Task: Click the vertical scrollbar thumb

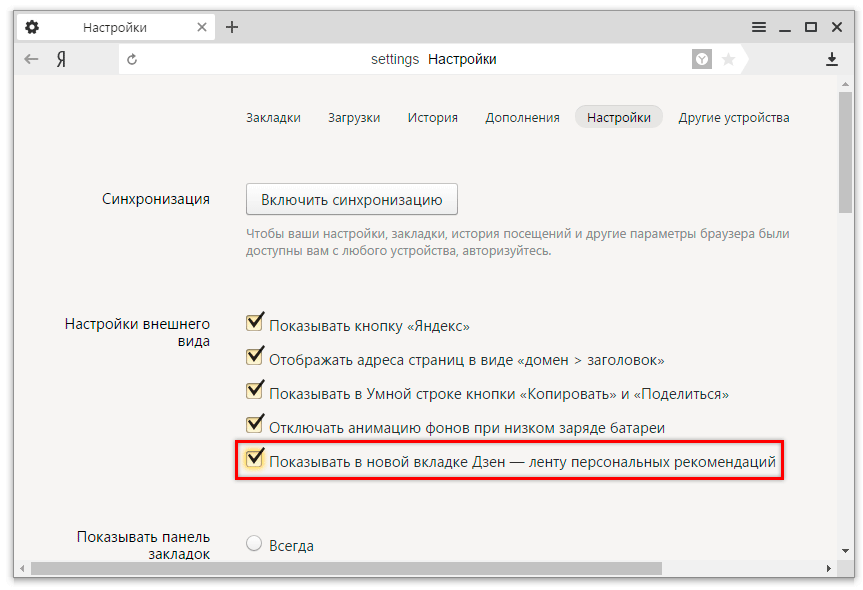Action: coord(845,152)
